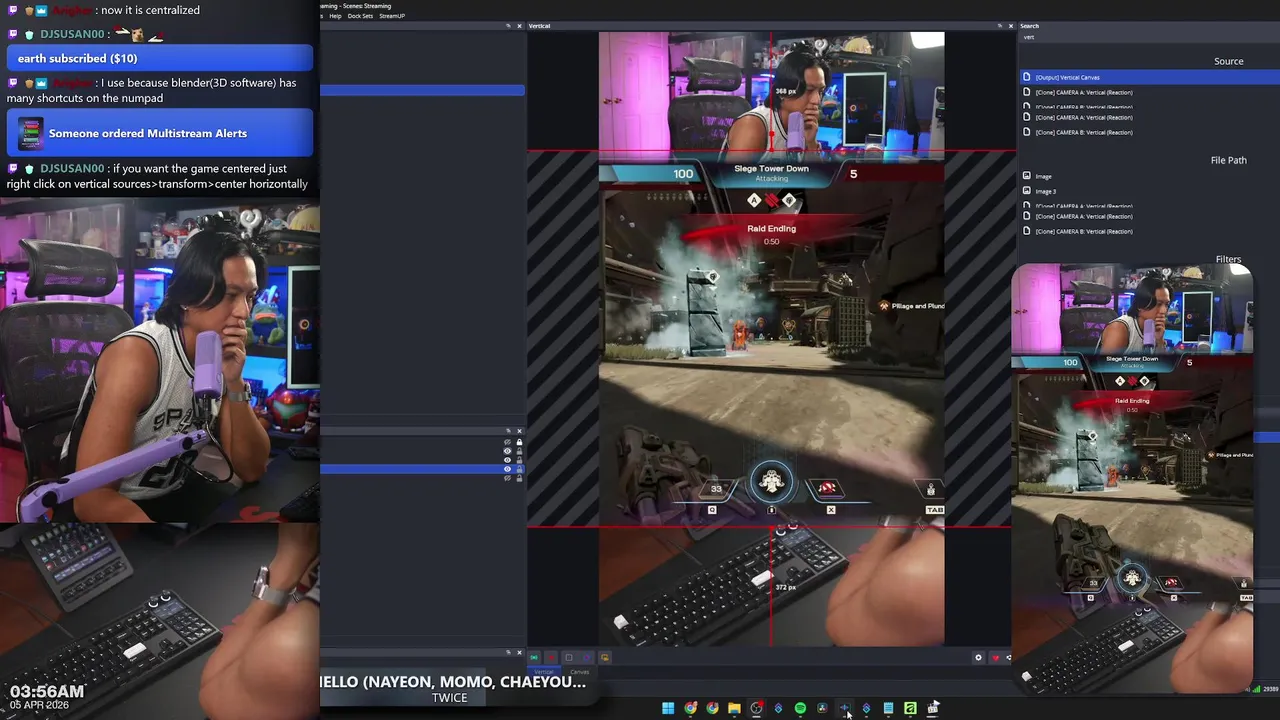Open settings gear below the Vertical canvas
1280x720 pixels.
coord(978,657)
